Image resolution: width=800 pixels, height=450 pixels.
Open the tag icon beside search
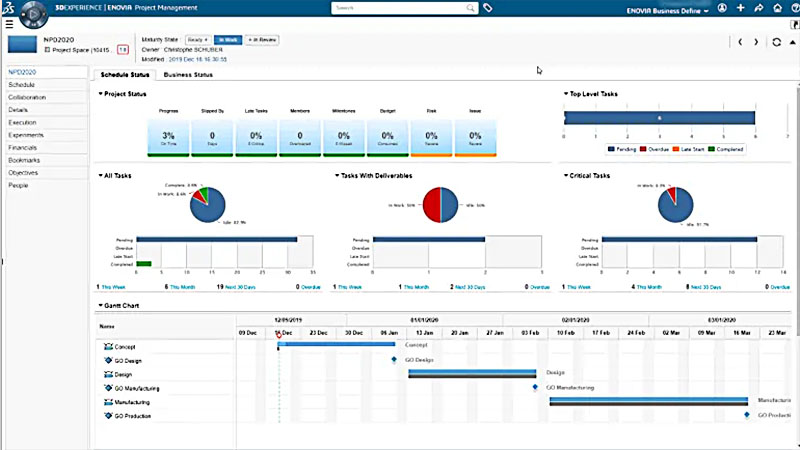coord(488,8)
